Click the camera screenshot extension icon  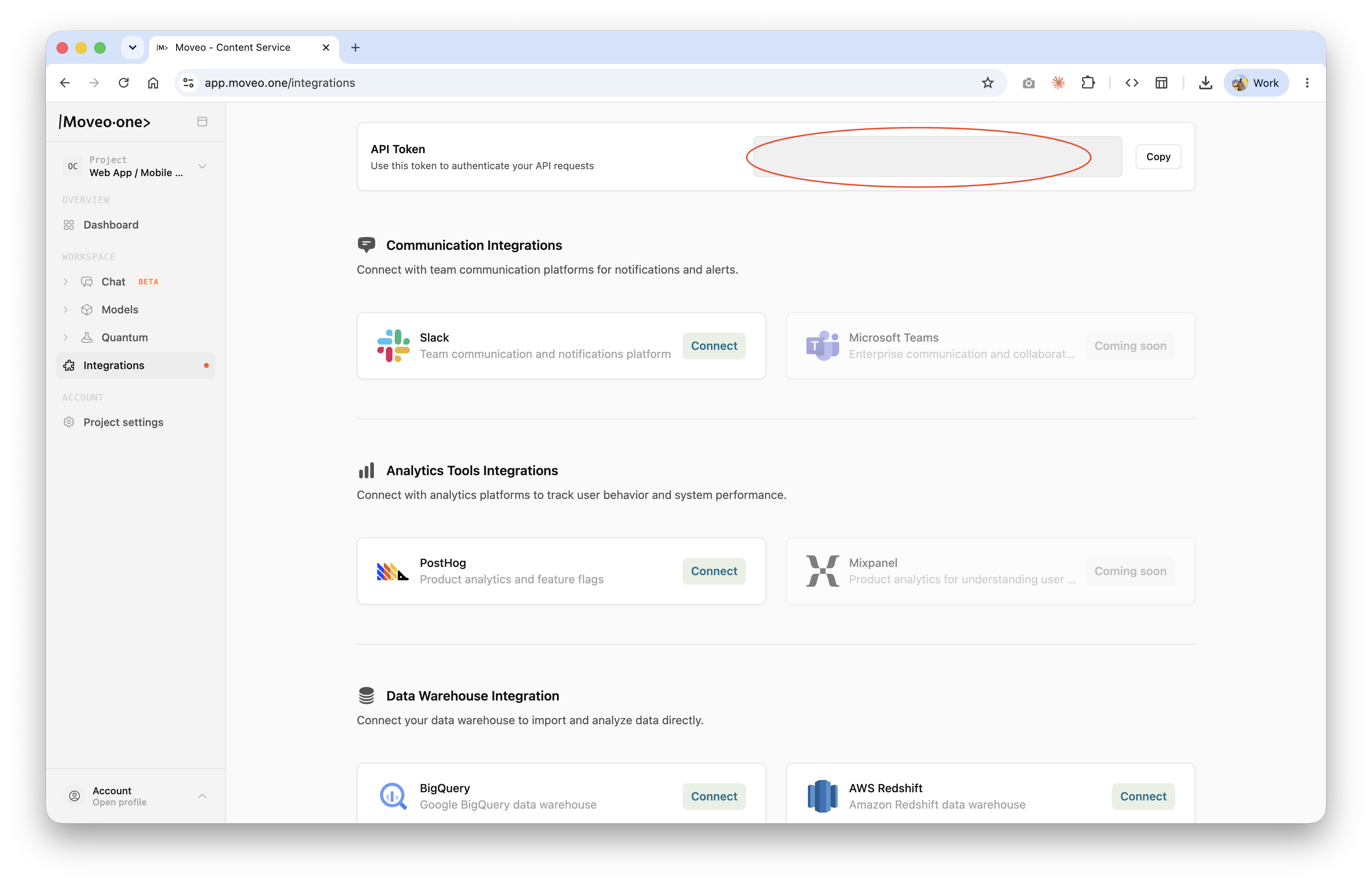pyautogui.click(x=1028, y=83)
